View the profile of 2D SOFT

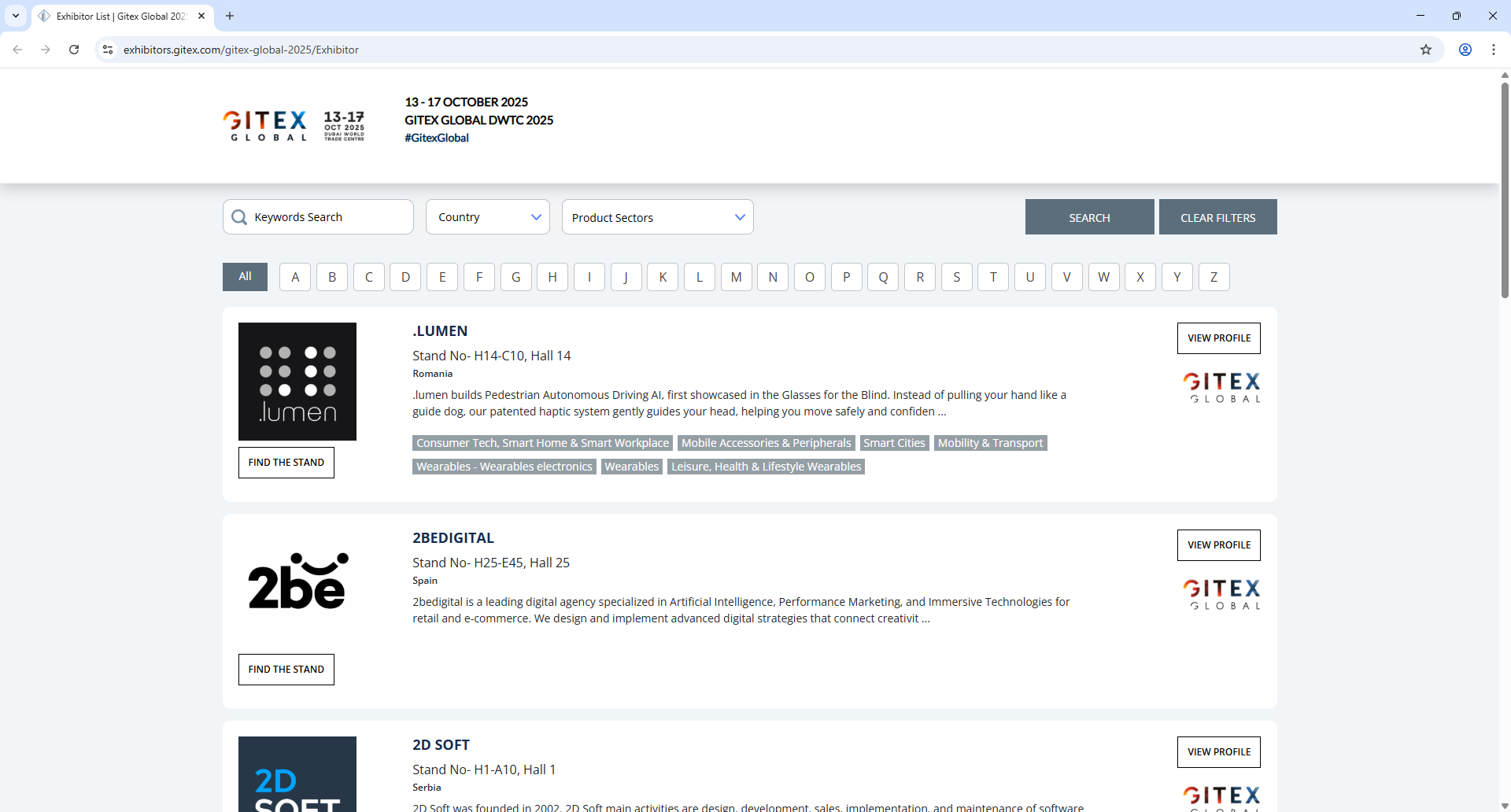pos(1218,751)
